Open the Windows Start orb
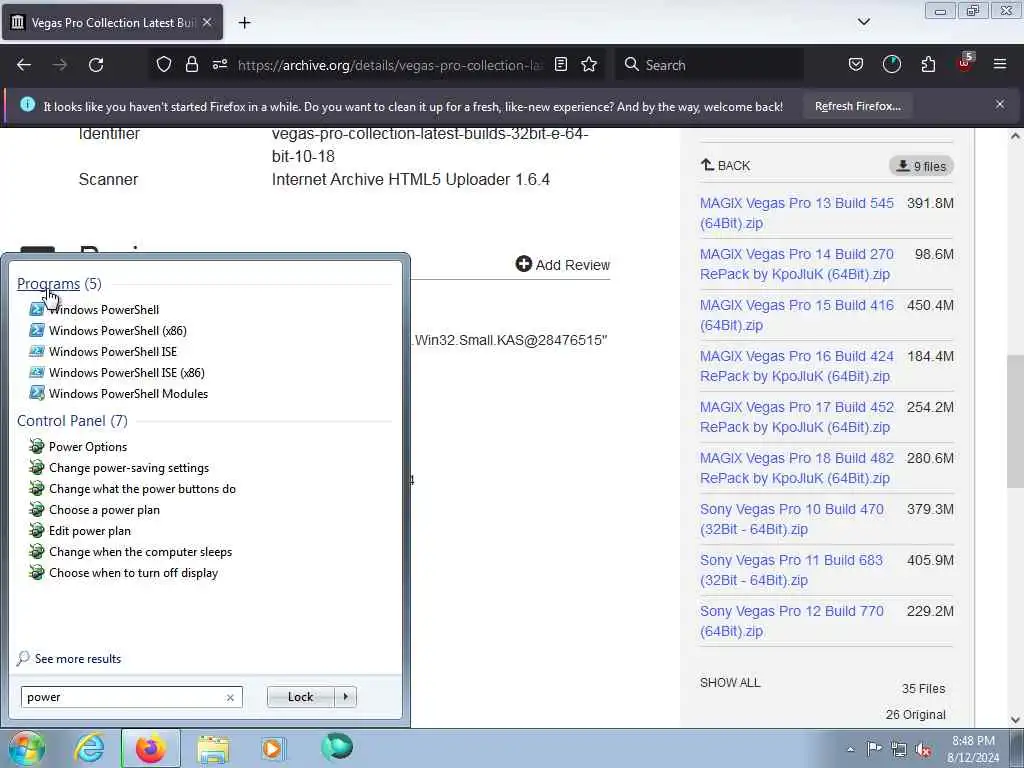This screenshot has height=768, width=1024. 27,748
